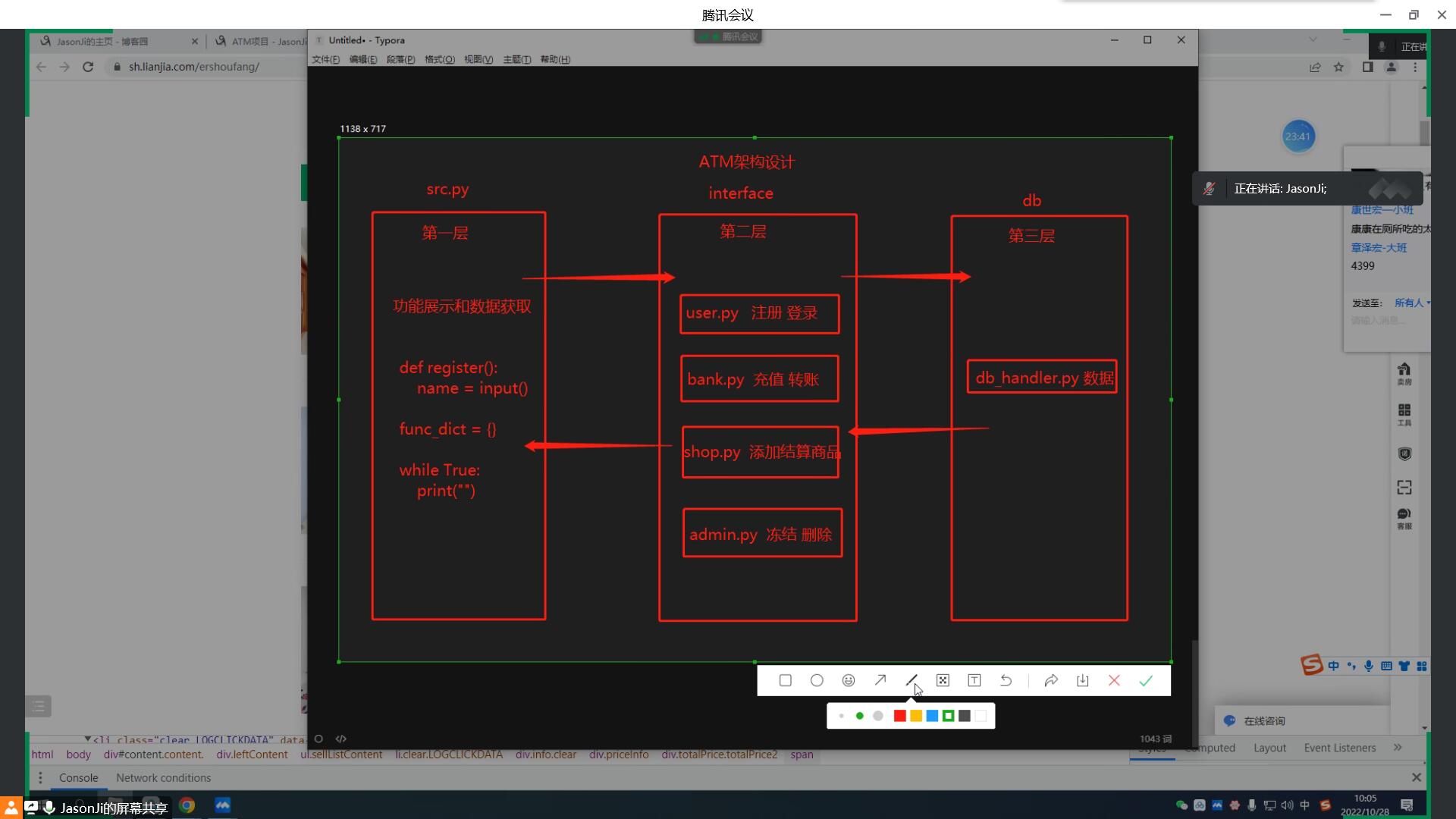This screenshot has width=1456, height=819.
Task: Select the ellipse annotation tool
Action: [x=817, y=681]
